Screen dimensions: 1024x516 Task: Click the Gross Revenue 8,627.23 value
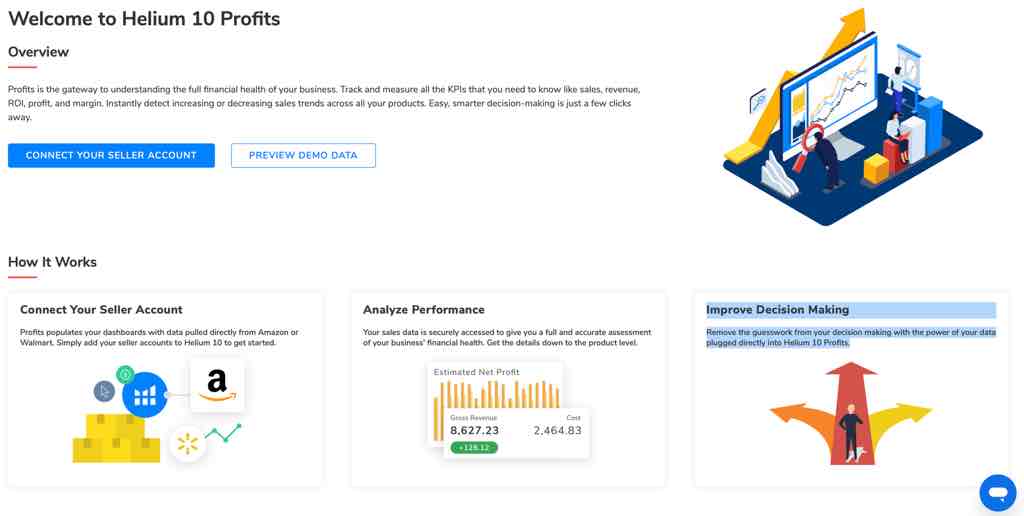click(x=474, y=430)
